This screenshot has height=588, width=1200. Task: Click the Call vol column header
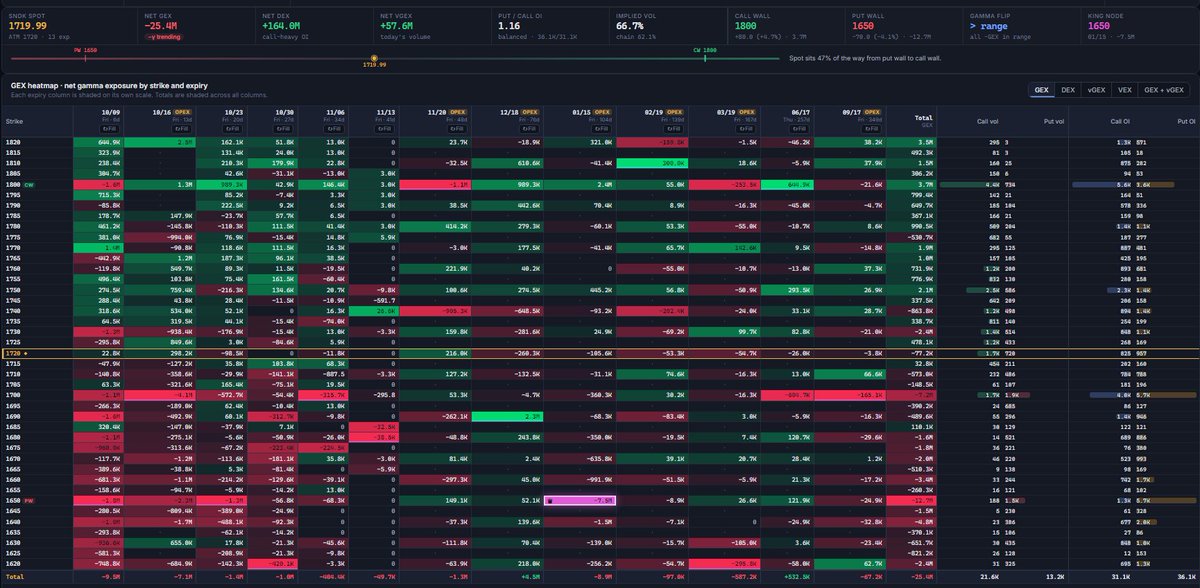tap(988, 120)
